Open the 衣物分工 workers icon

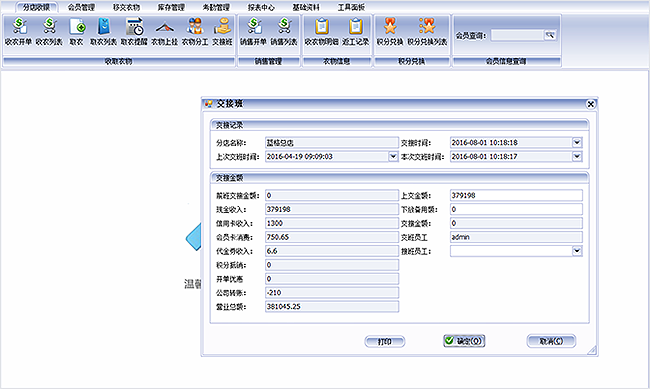[195, 31]
